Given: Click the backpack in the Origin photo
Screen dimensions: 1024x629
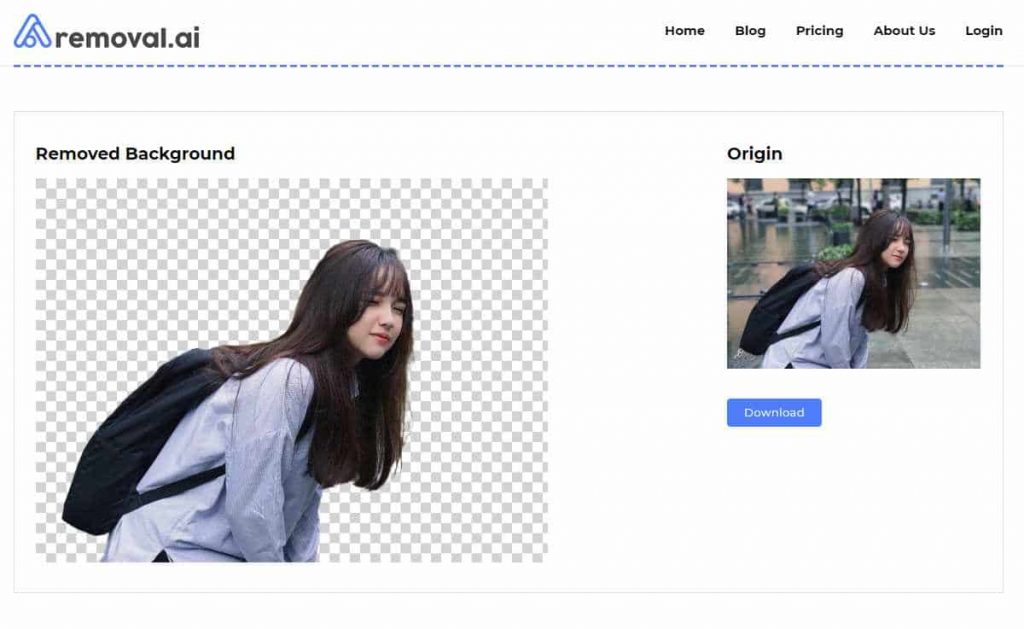Looking at the screenshot, I should click(x=775, y=310).
